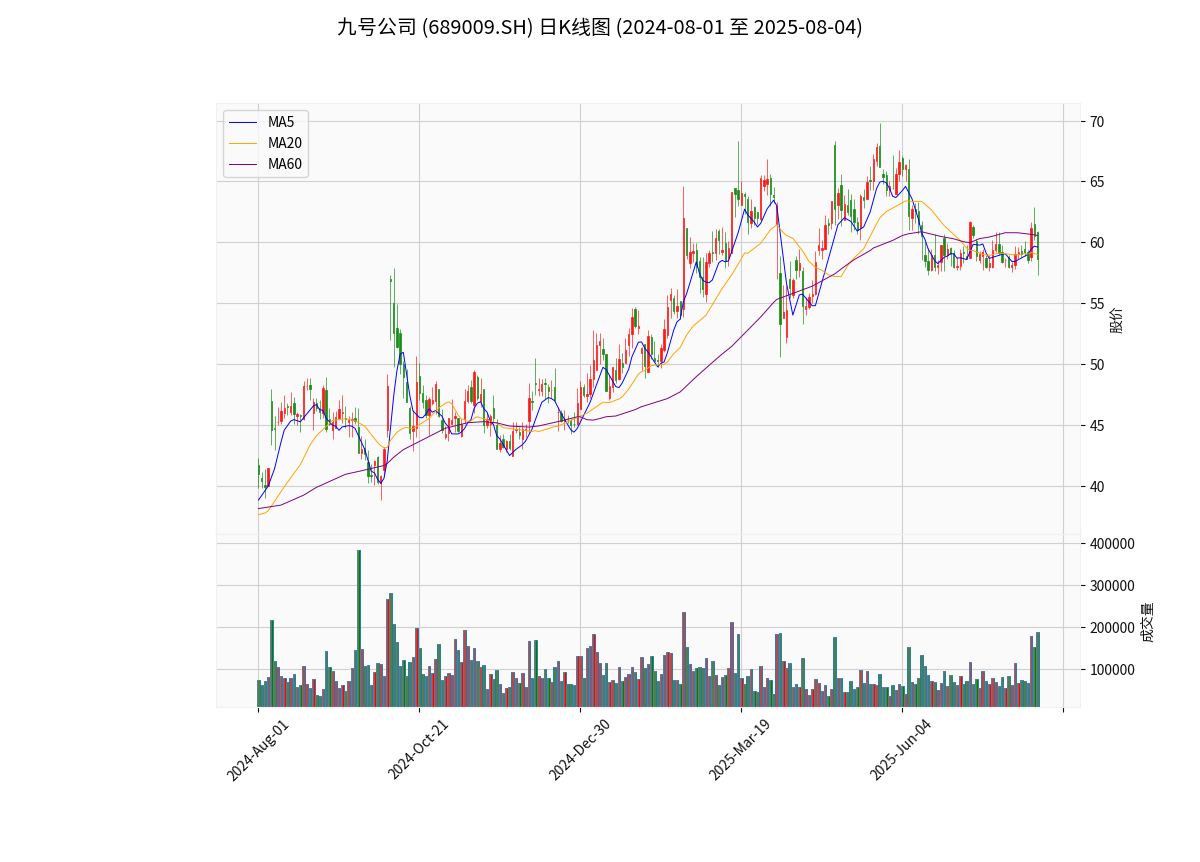
Task: Click the purple MA60 legend line sample
Action: point(244,165)
